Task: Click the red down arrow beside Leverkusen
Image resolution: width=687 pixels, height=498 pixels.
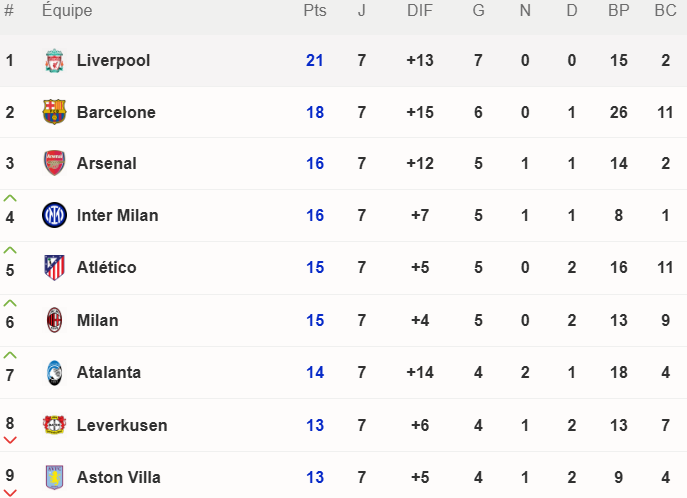Action: pos(10,440)
